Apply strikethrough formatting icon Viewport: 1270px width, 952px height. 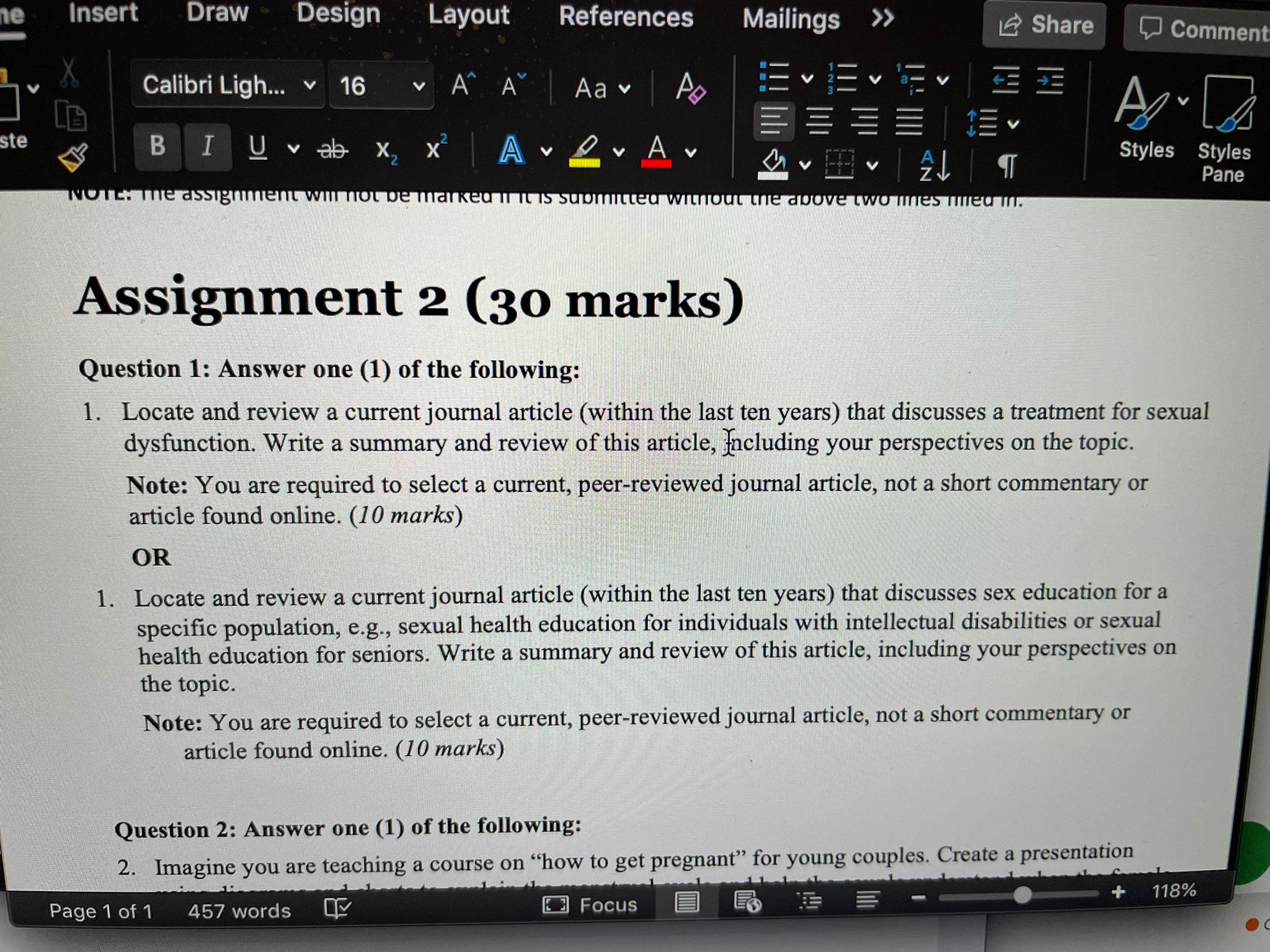point(333,149)
